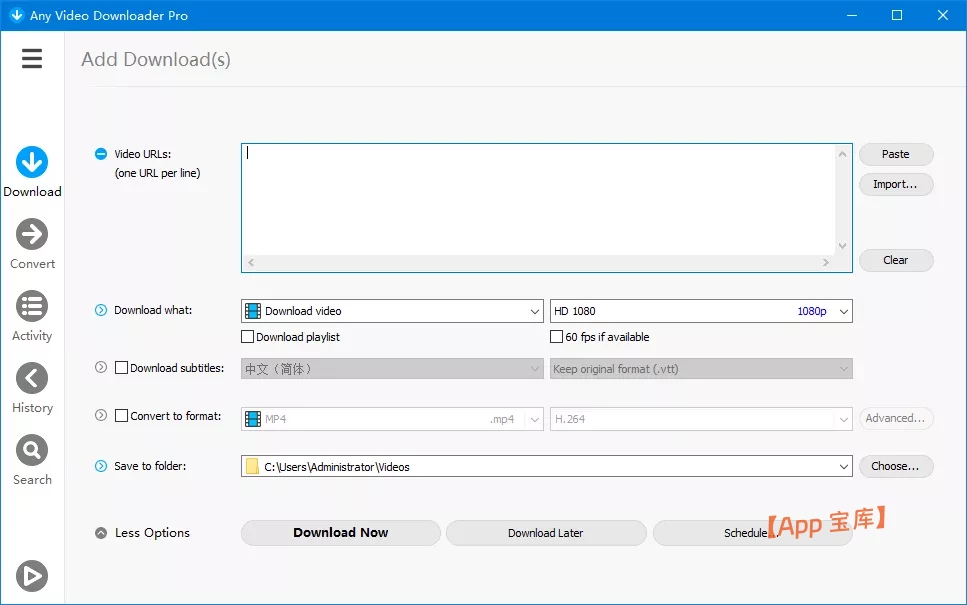Select the Download sidebar icon
The image size is (967, 605).
tap(32, 163)
